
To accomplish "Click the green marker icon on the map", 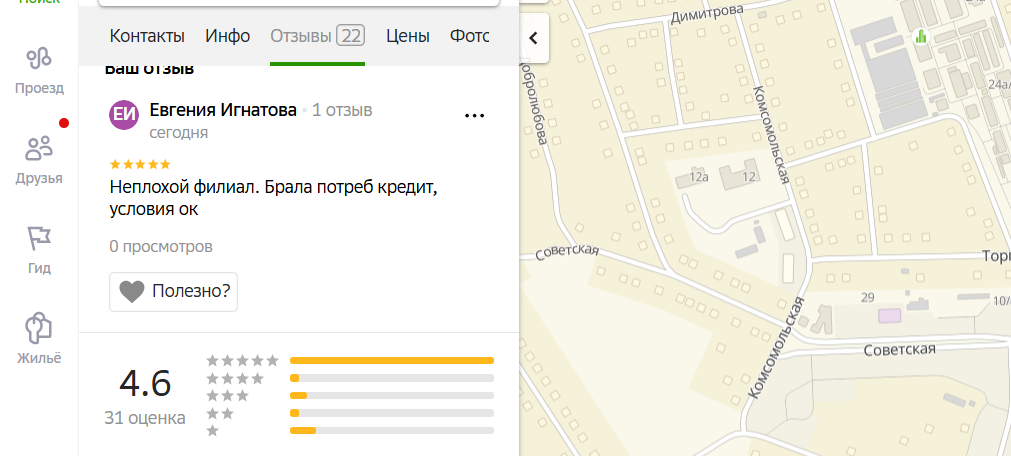I will (x=921, y=37).
